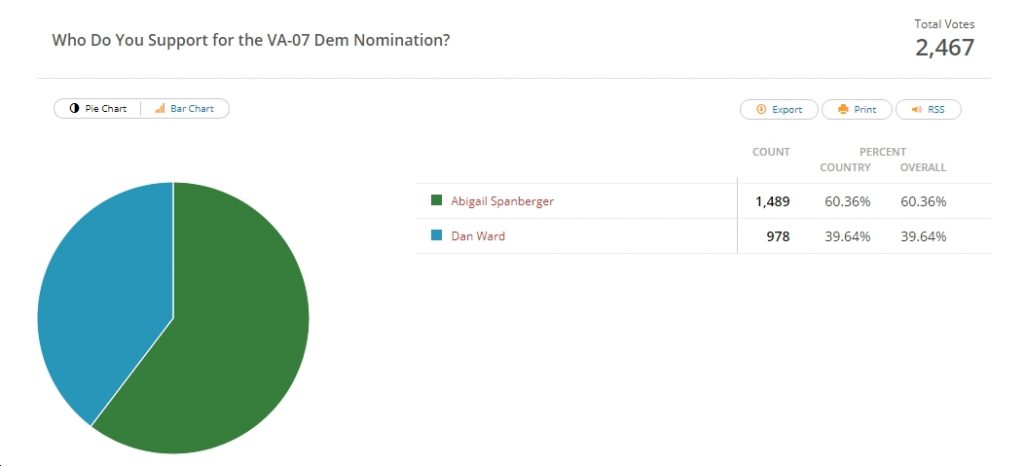The image size is (1024, 466).
Task: Click the OVERALL percent column header
Action: point(923,168)
